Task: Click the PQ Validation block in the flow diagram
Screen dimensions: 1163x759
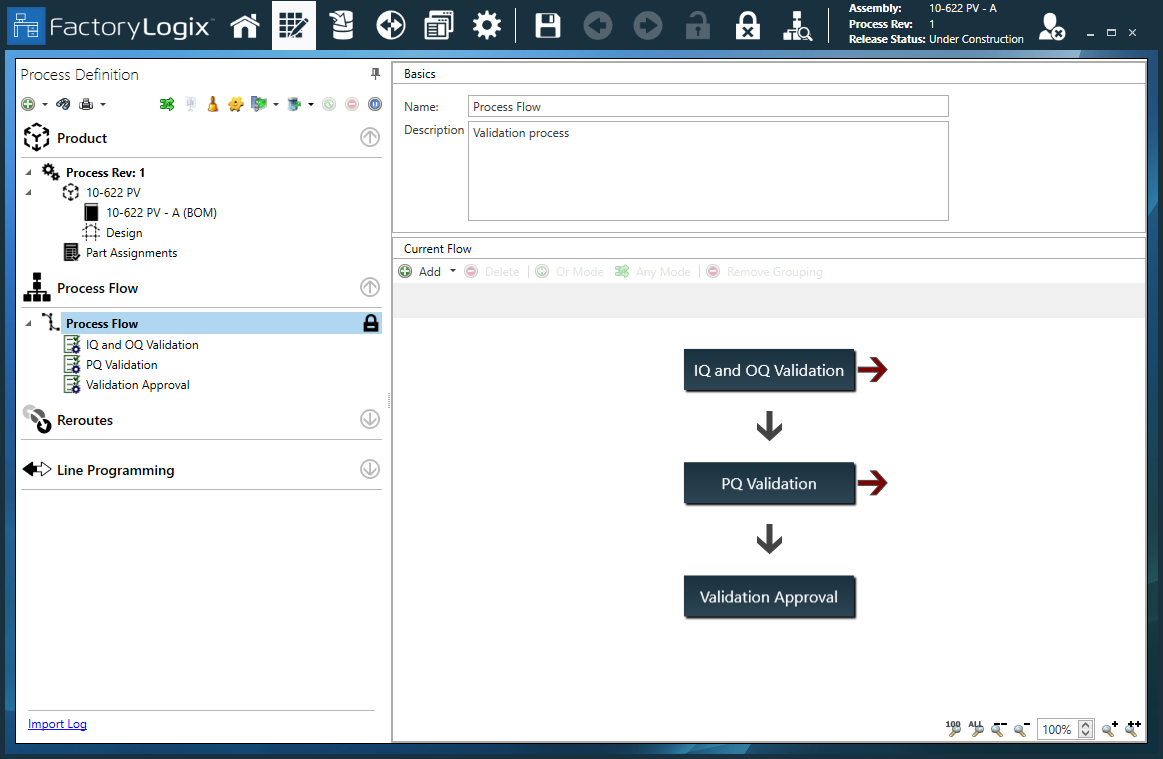Action: tap(769, 483)
